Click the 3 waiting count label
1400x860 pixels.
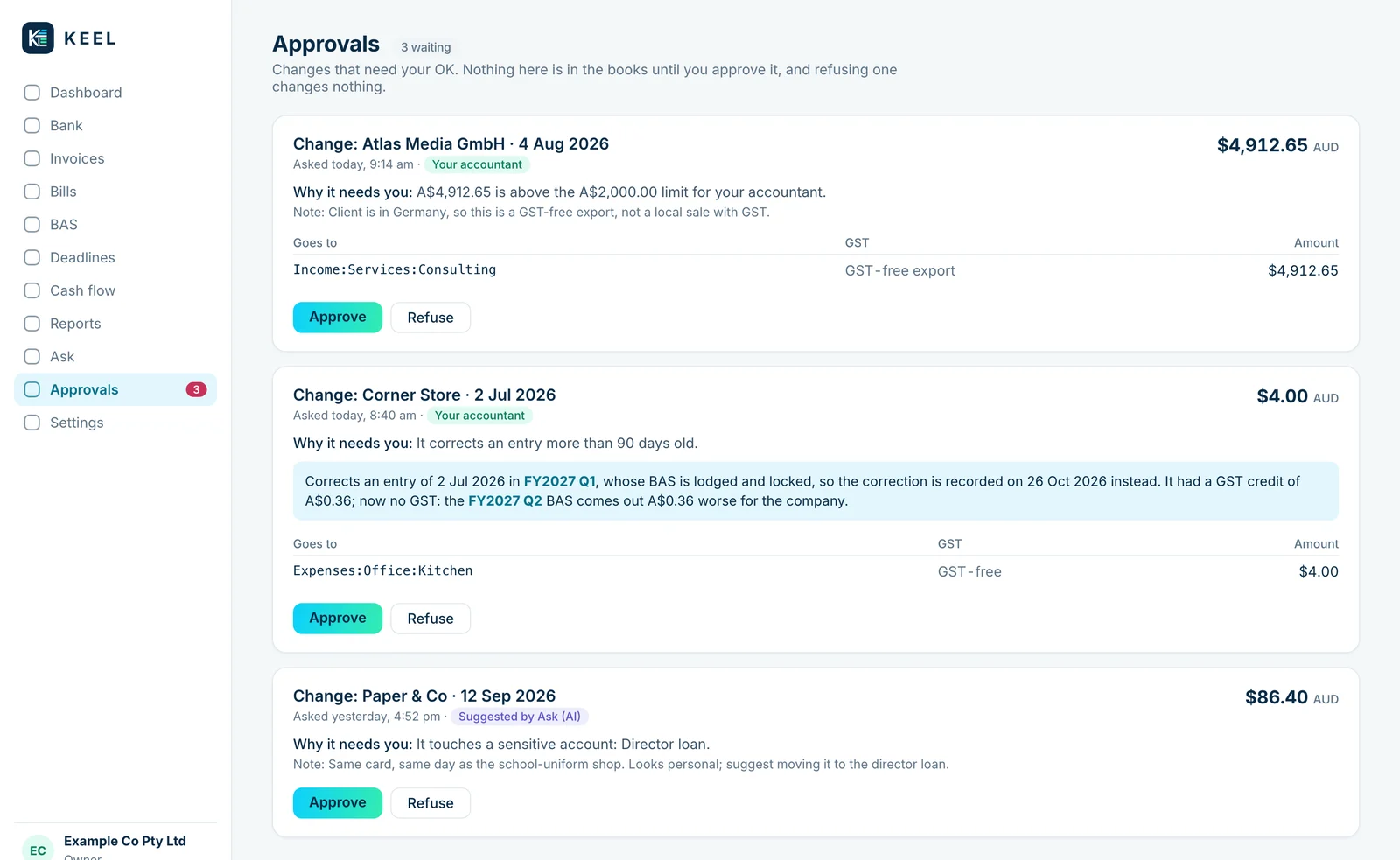pyautogui.click(x=426, y=47)
